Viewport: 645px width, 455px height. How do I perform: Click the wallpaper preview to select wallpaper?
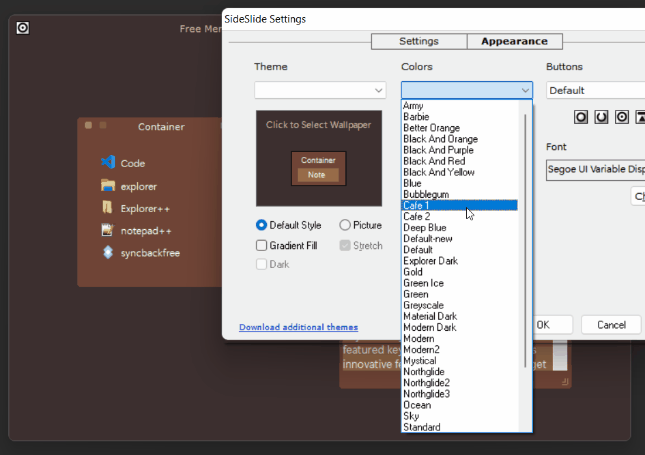[x=318, y=160]
